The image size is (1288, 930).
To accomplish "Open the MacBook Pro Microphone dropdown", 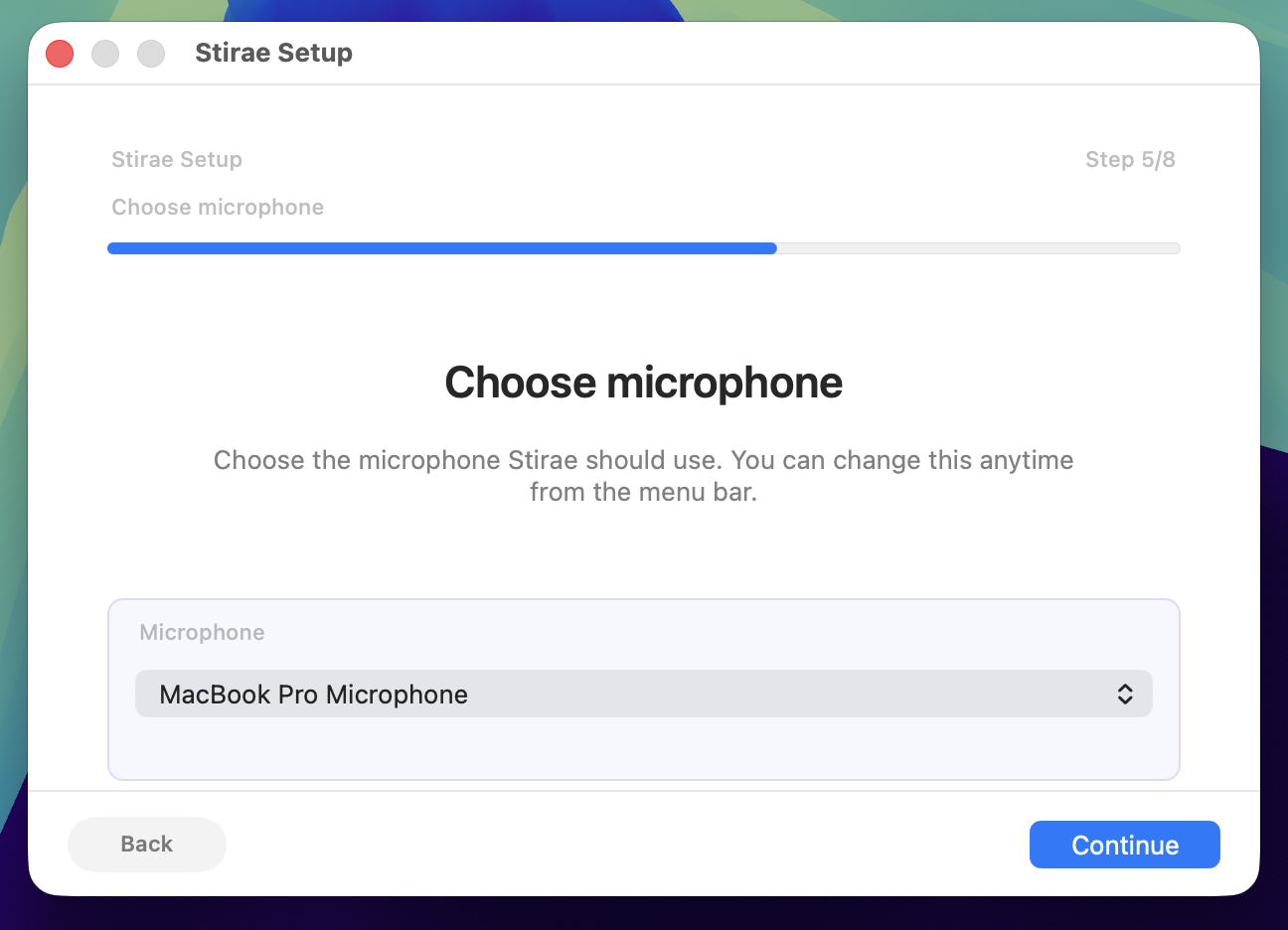I will 643,694.
